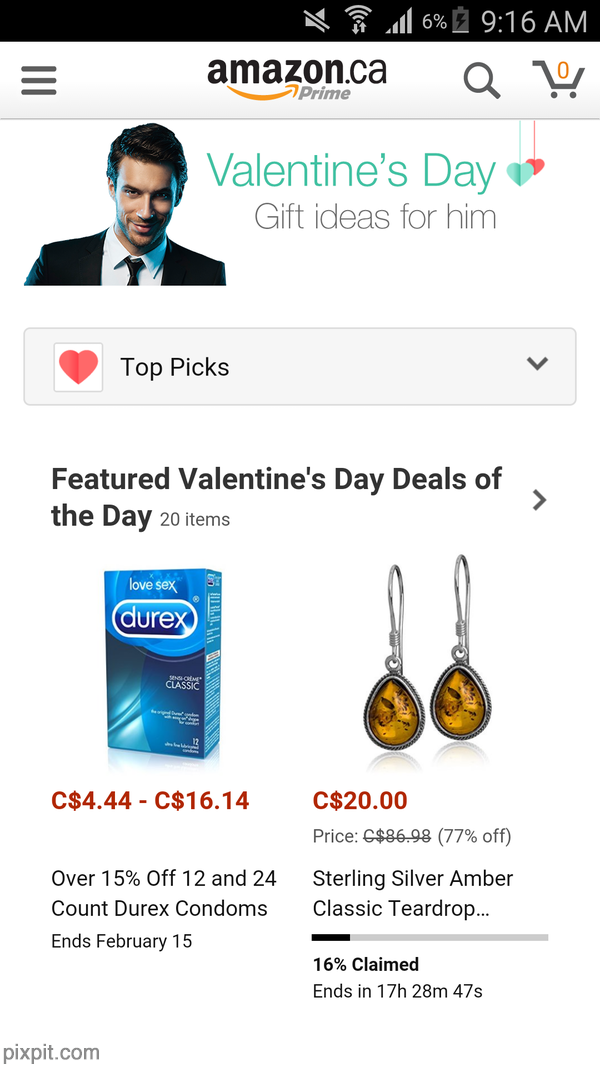Expand Featured Deals with the right arrow
600x1067 pixels.
point(540,500)
